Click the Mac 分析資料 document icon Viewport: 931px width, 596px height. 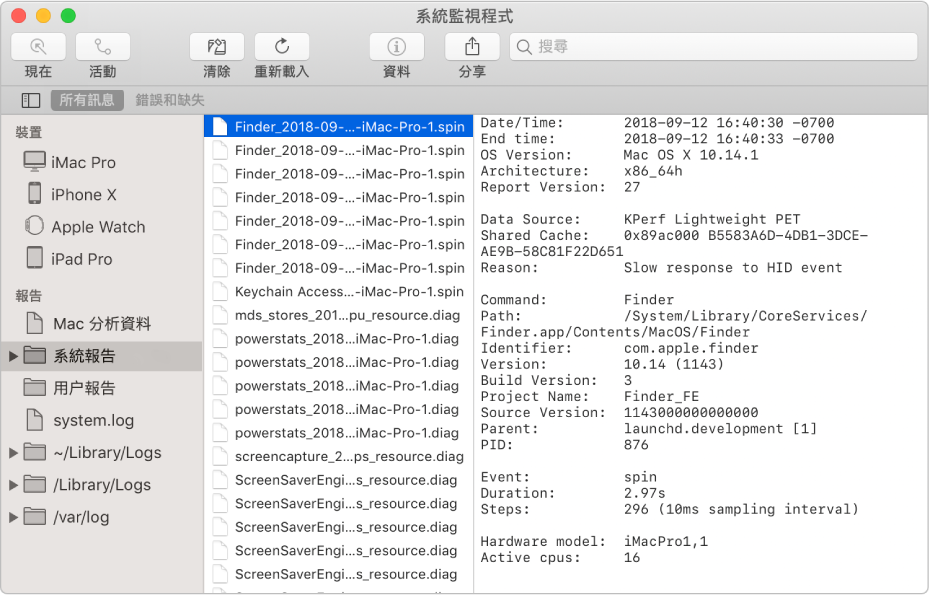point(34,323)
